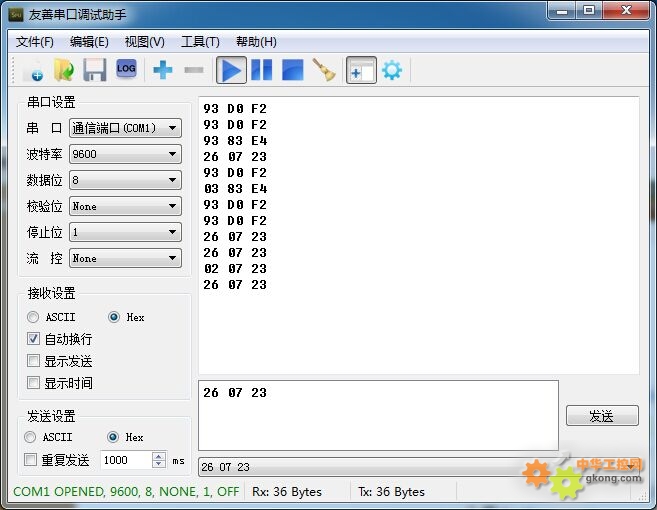Maximize the window

point(589,10)
